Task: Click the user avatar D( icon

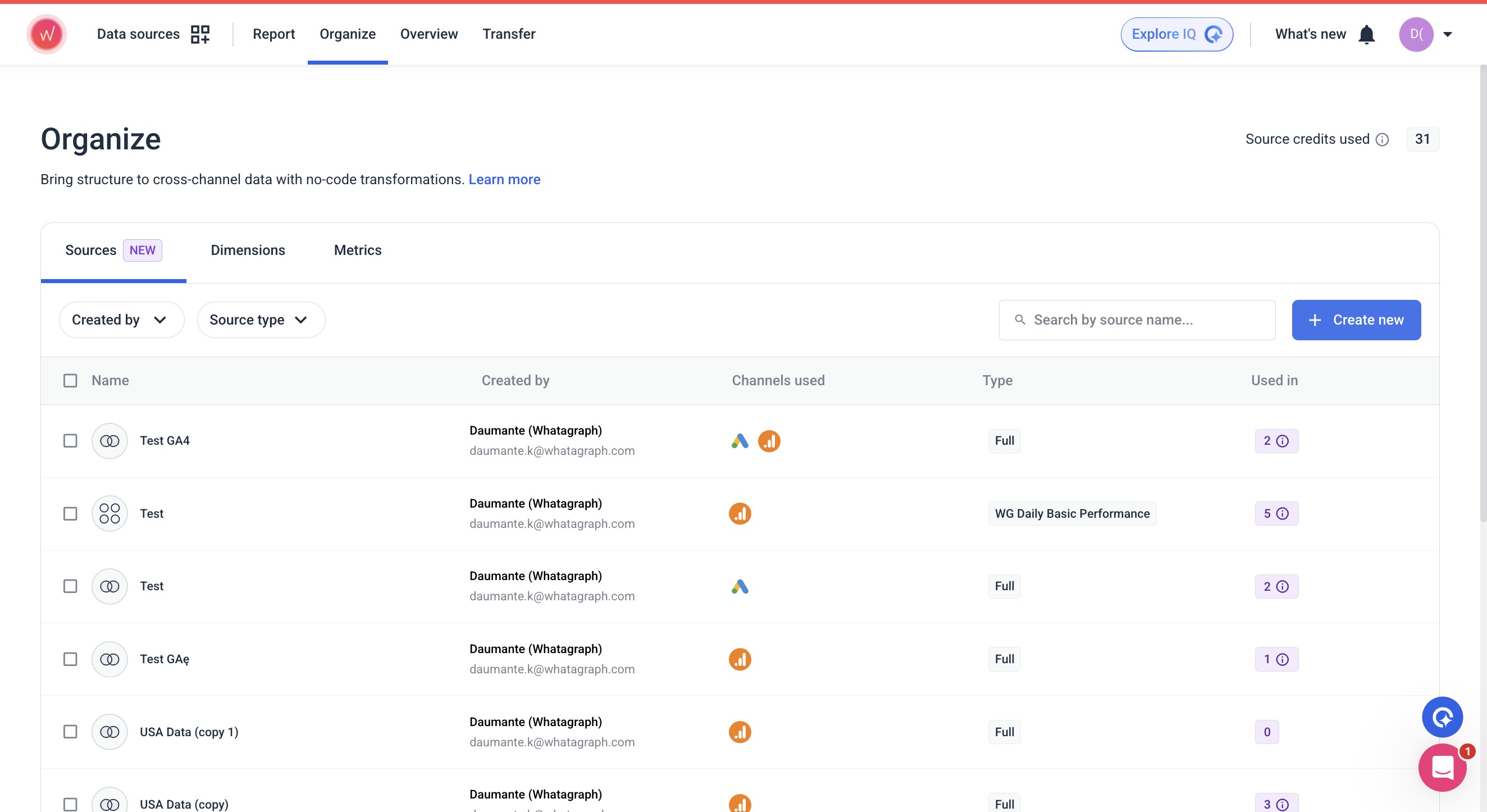Action: coord(1416,35)
